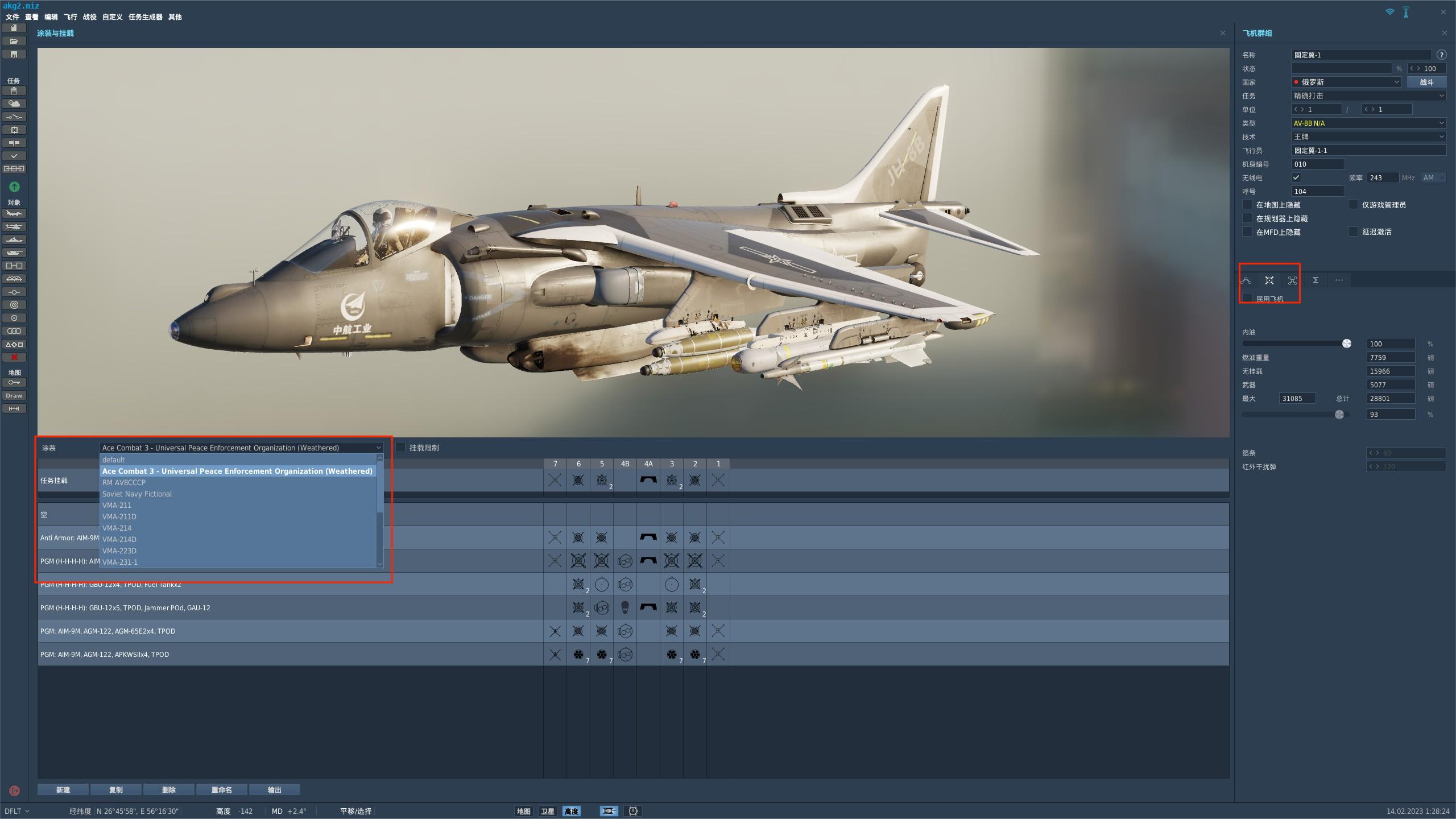Click the save mission disk icon
The height and width of the screenshot is (819, 1456).
pyautogui.click(x=14, y=54)
